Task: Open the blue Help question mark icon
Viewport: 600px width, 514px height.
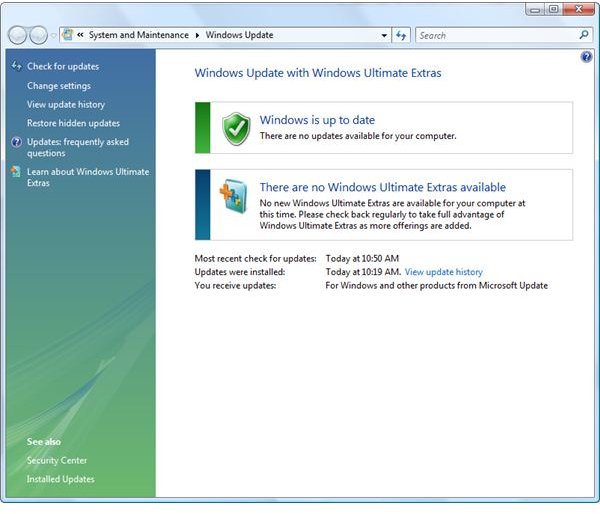Action: (586, 57)
